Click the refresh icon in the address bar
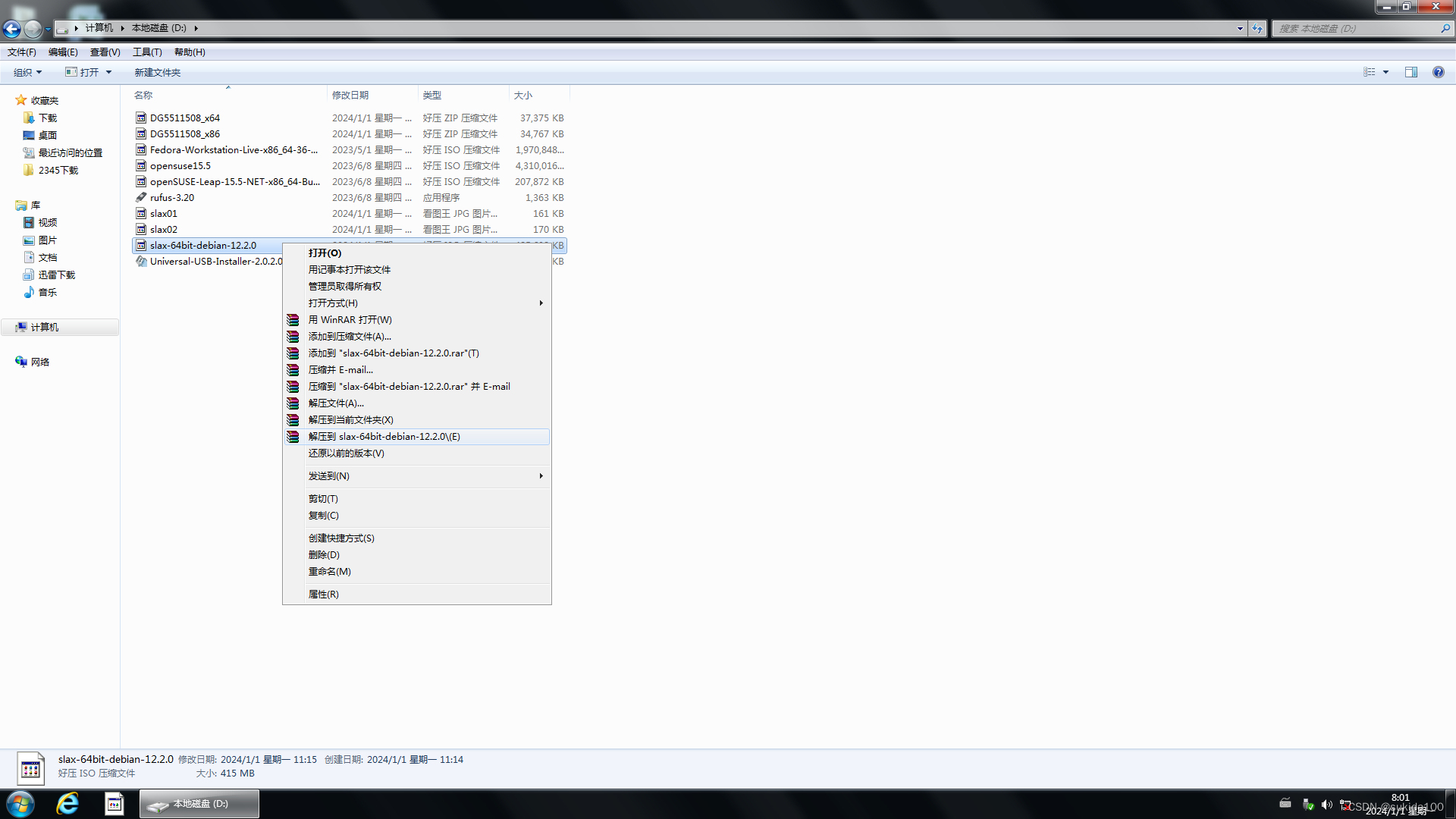Viewport: 1456px width, 819px height. coord(1257,29)
